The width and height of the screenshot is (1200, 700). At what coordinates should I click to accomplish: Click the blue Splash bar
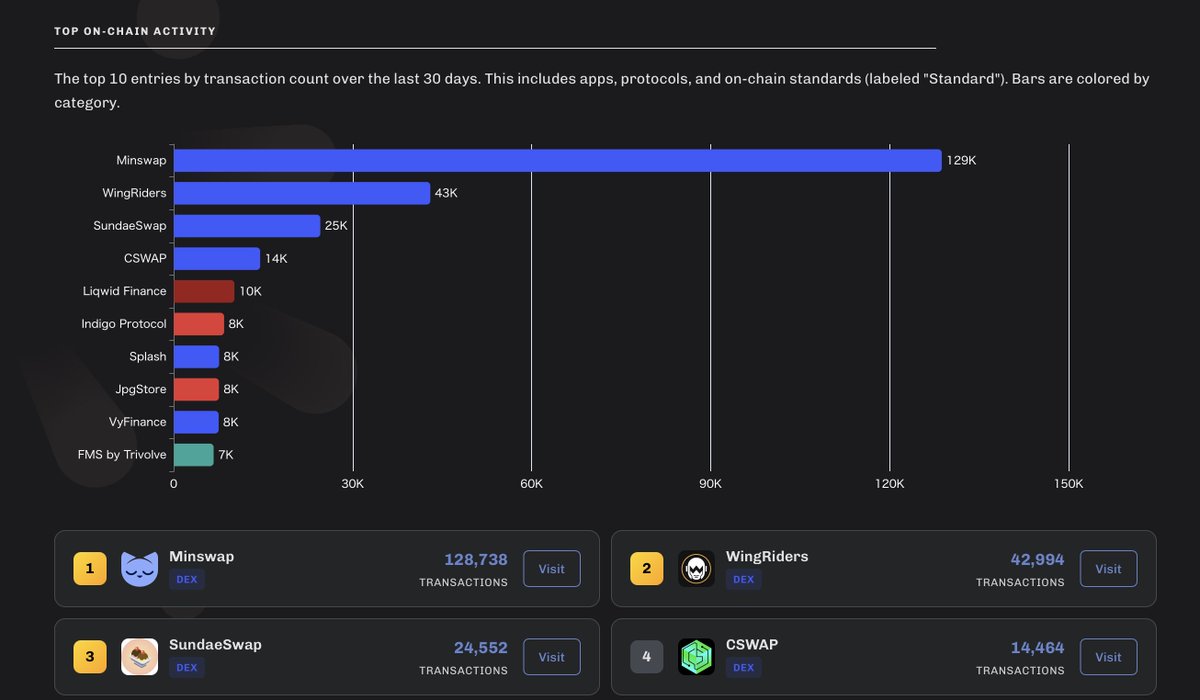pyautogui.click(x=196, y=357)
